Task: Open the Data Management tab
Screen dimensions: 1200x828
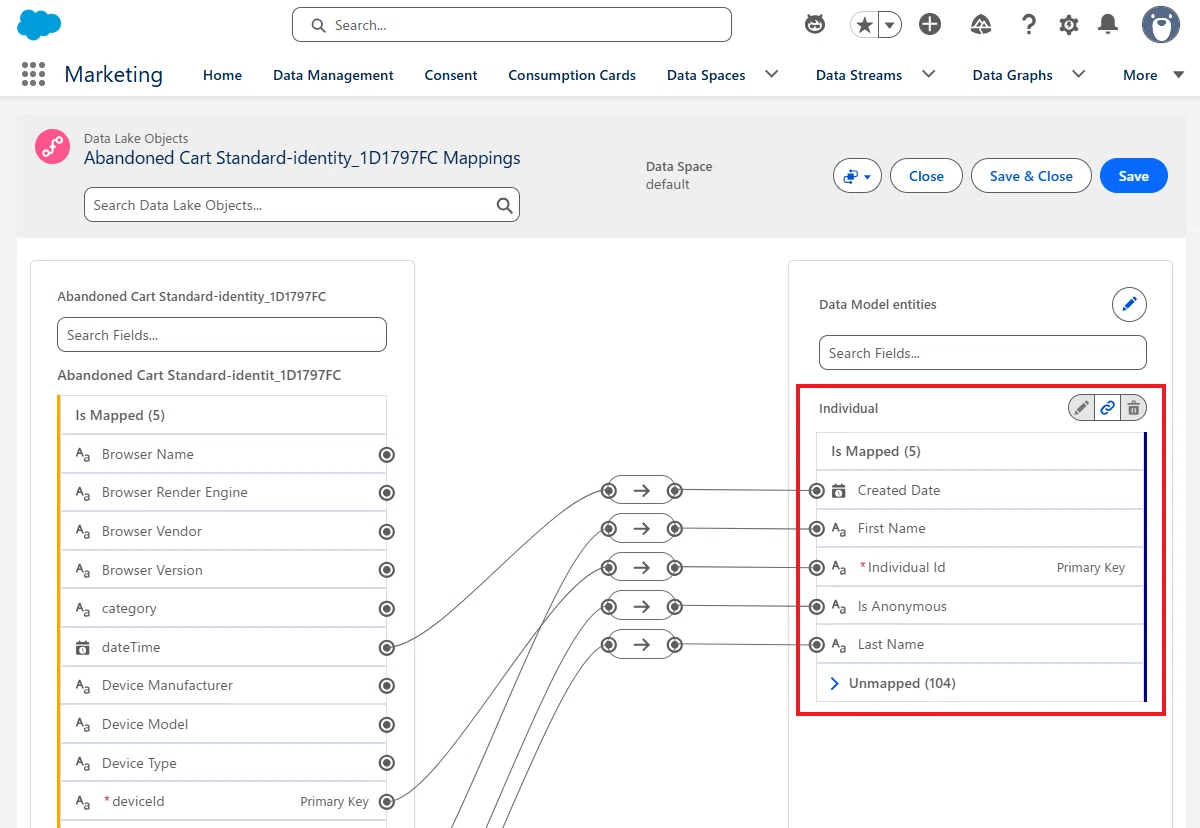Action: click(333, 75)
